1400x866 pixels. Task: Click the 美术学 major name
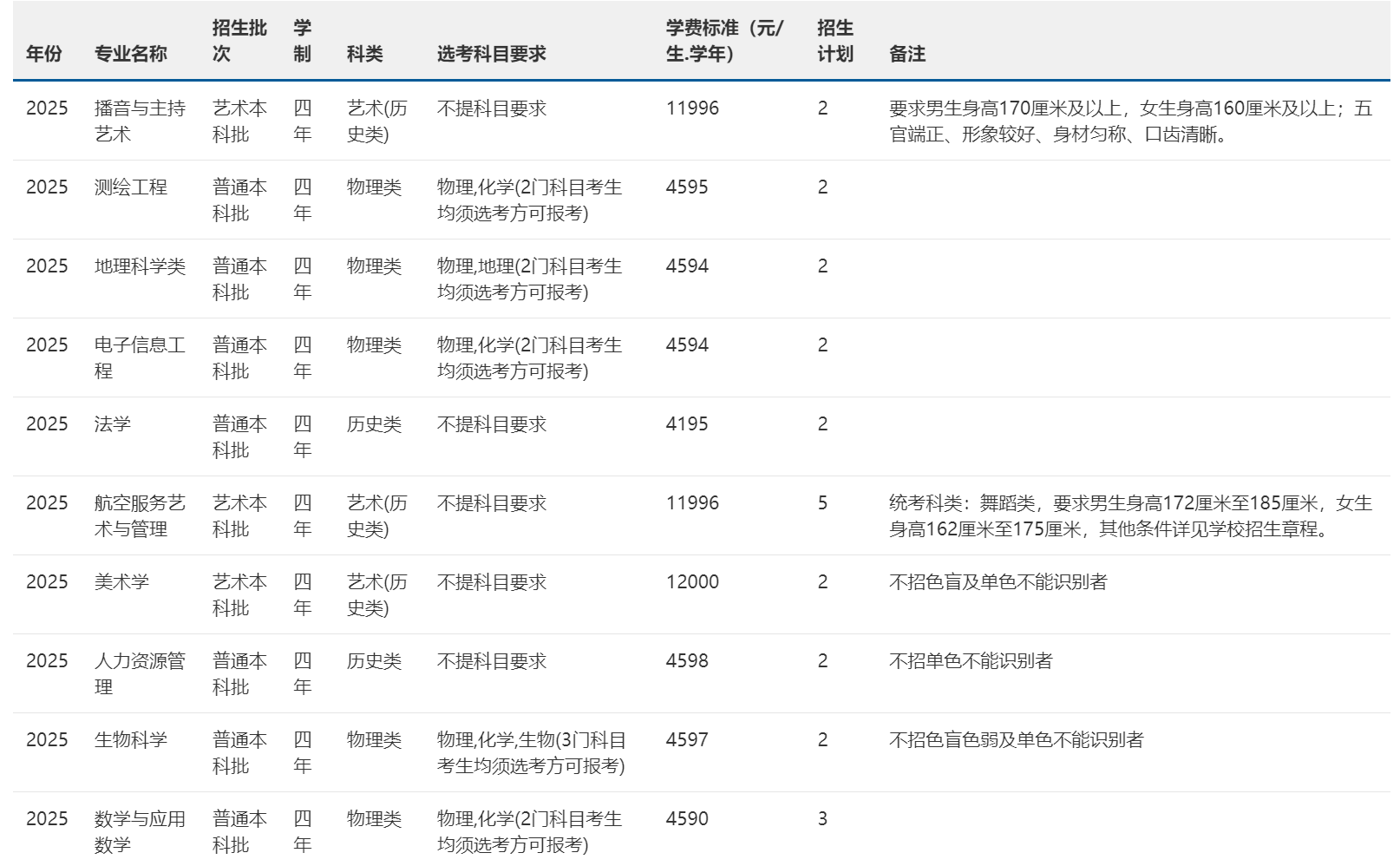click(x=121, y=582)
